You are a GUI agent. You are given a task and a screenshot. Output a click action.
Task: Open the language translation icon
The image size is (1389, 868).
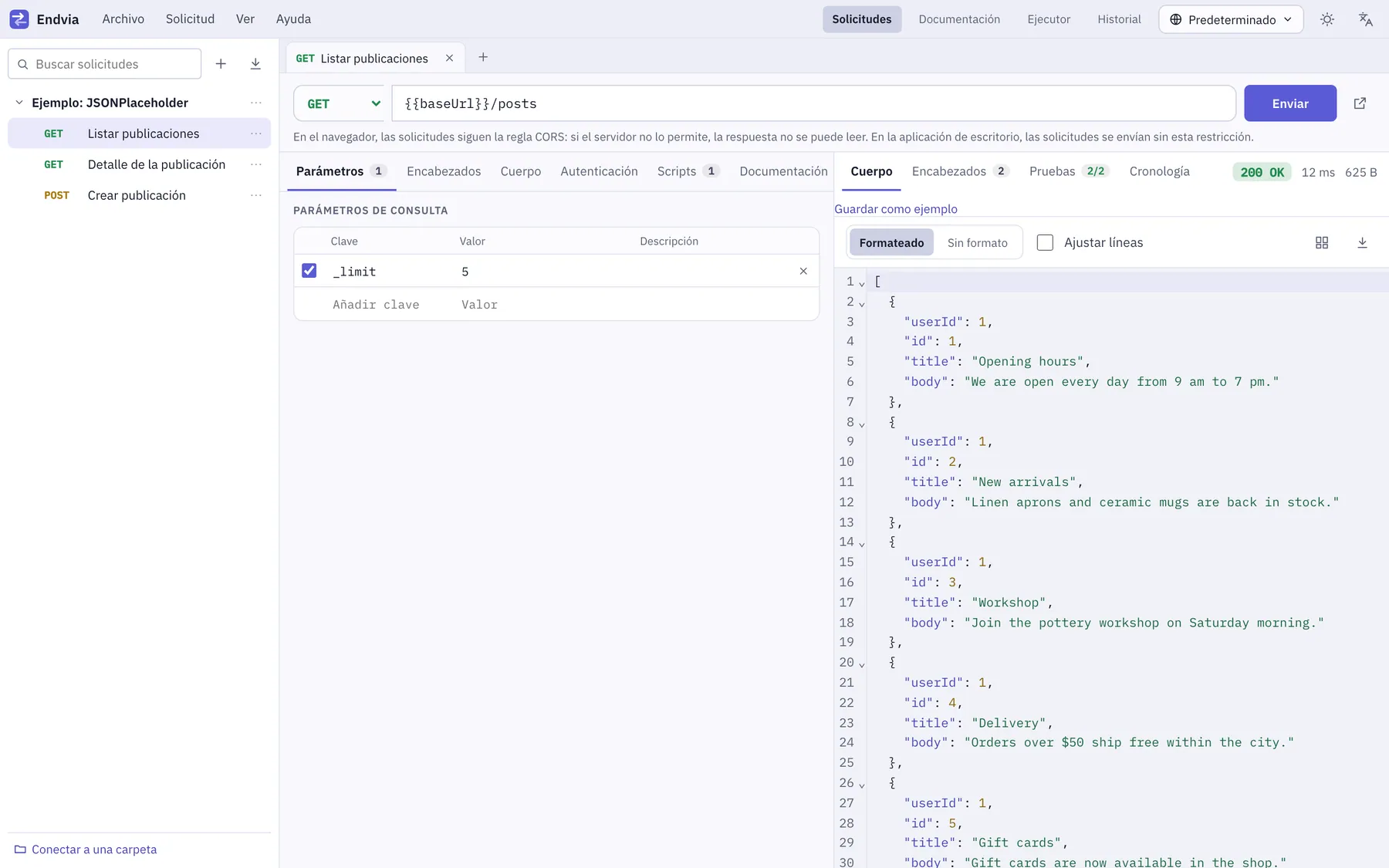point(1366,19)
